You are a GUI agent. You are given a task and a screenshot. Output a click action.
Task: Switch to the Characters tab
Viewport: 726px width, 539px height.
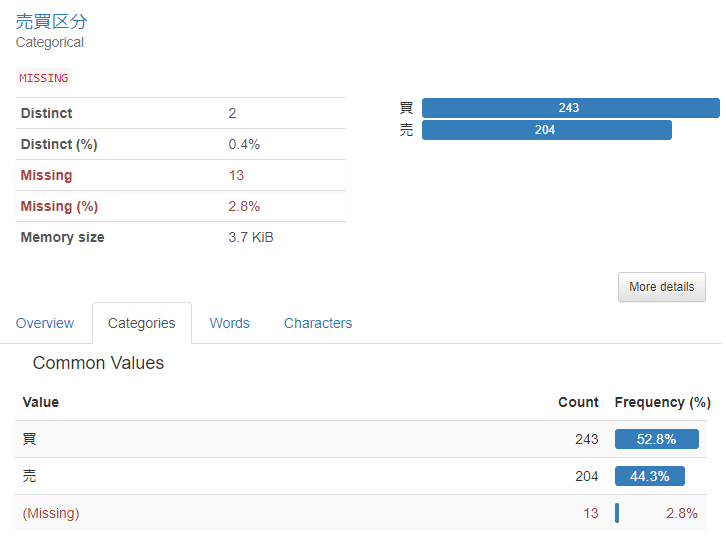pyautogui.click(x=318, y=323)
